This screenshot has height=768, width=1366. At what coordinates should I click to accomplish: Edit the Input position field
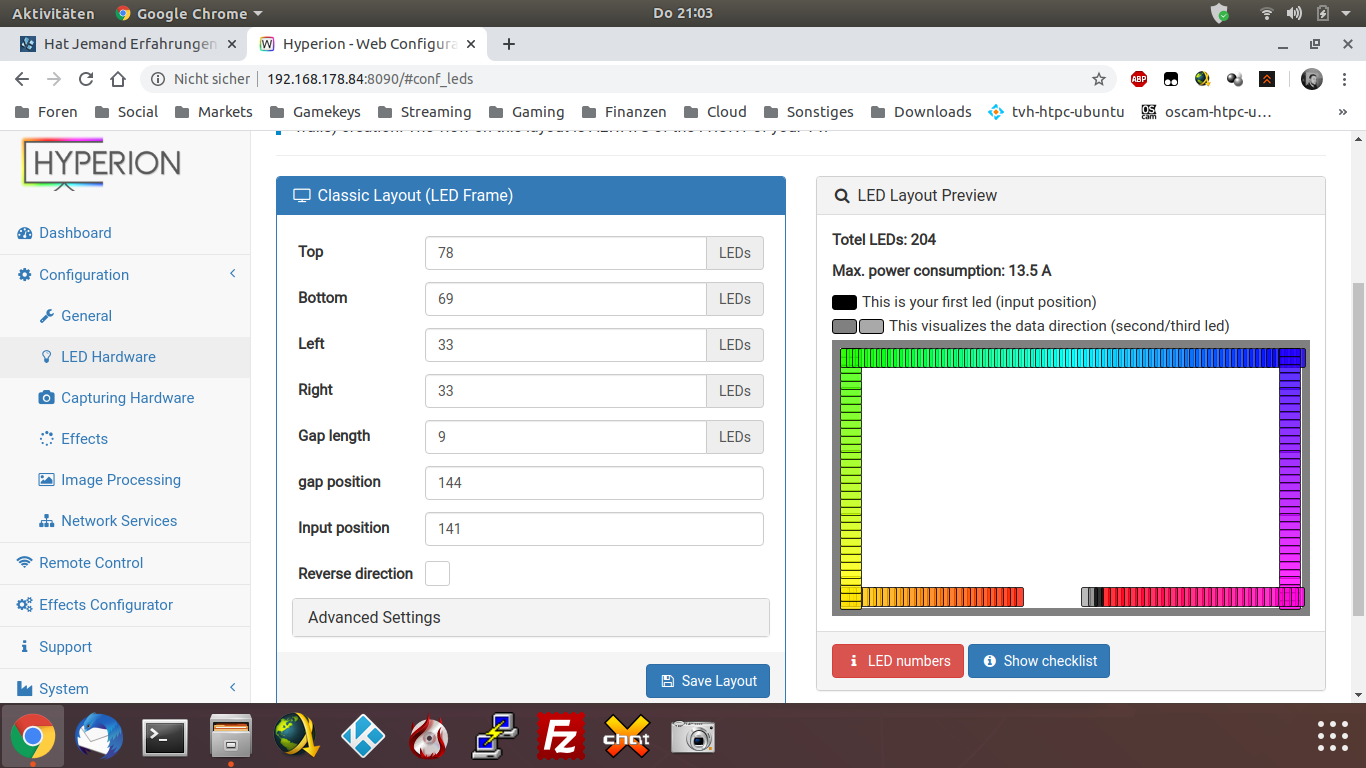pos(594,529)
